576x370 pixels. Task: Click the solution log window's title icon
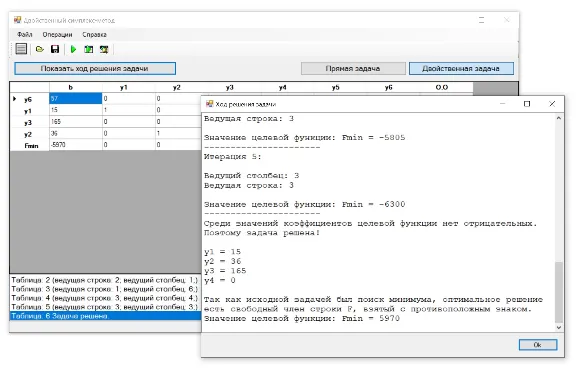[x=209, y=104]
